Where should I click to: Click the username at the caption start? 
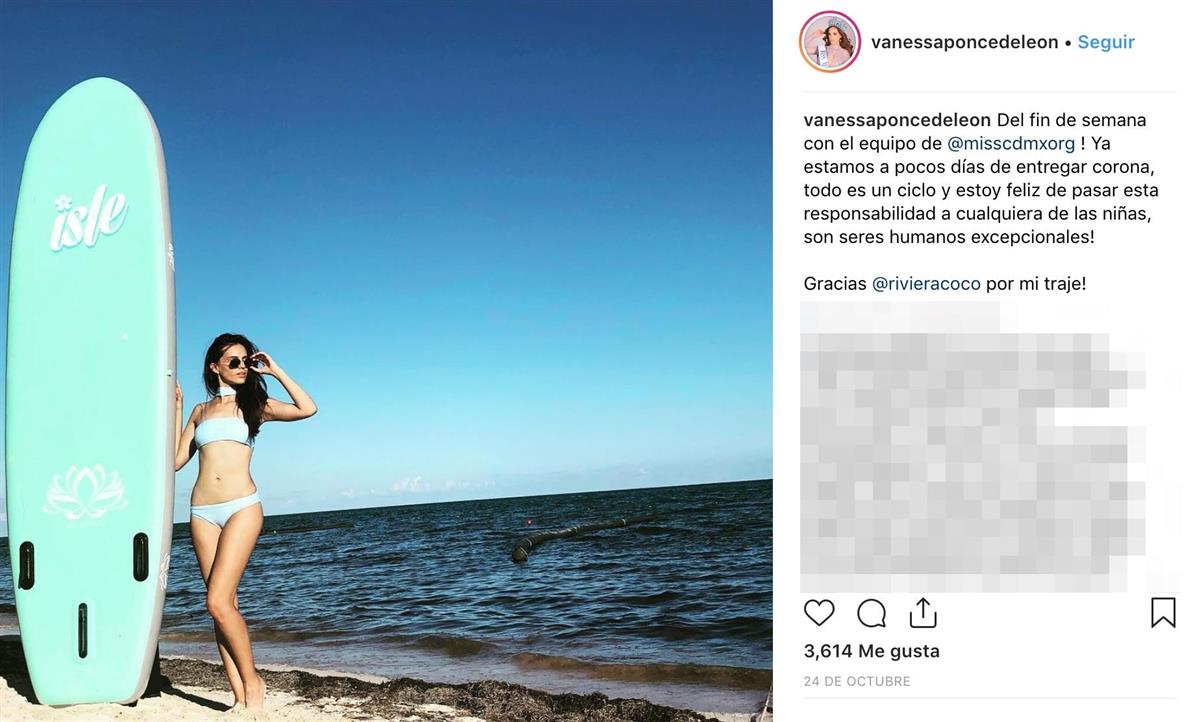[897, 120]
